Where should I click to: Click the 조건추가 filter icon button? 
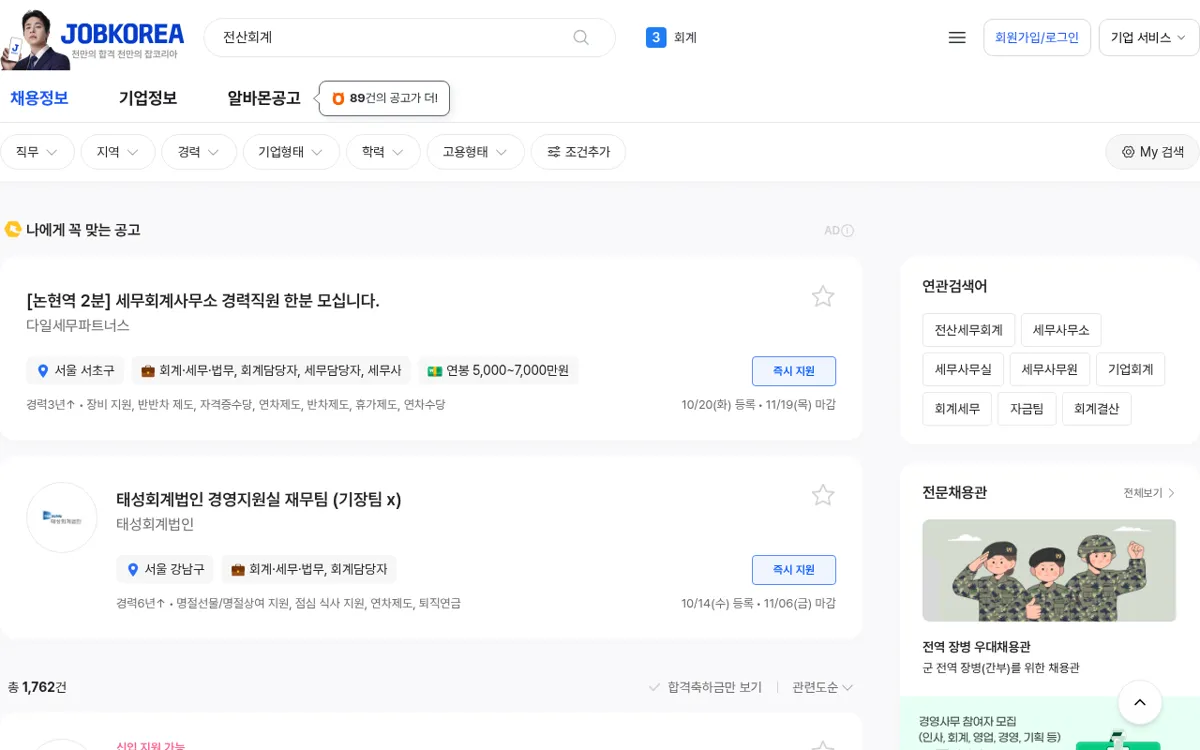point(578,152)
